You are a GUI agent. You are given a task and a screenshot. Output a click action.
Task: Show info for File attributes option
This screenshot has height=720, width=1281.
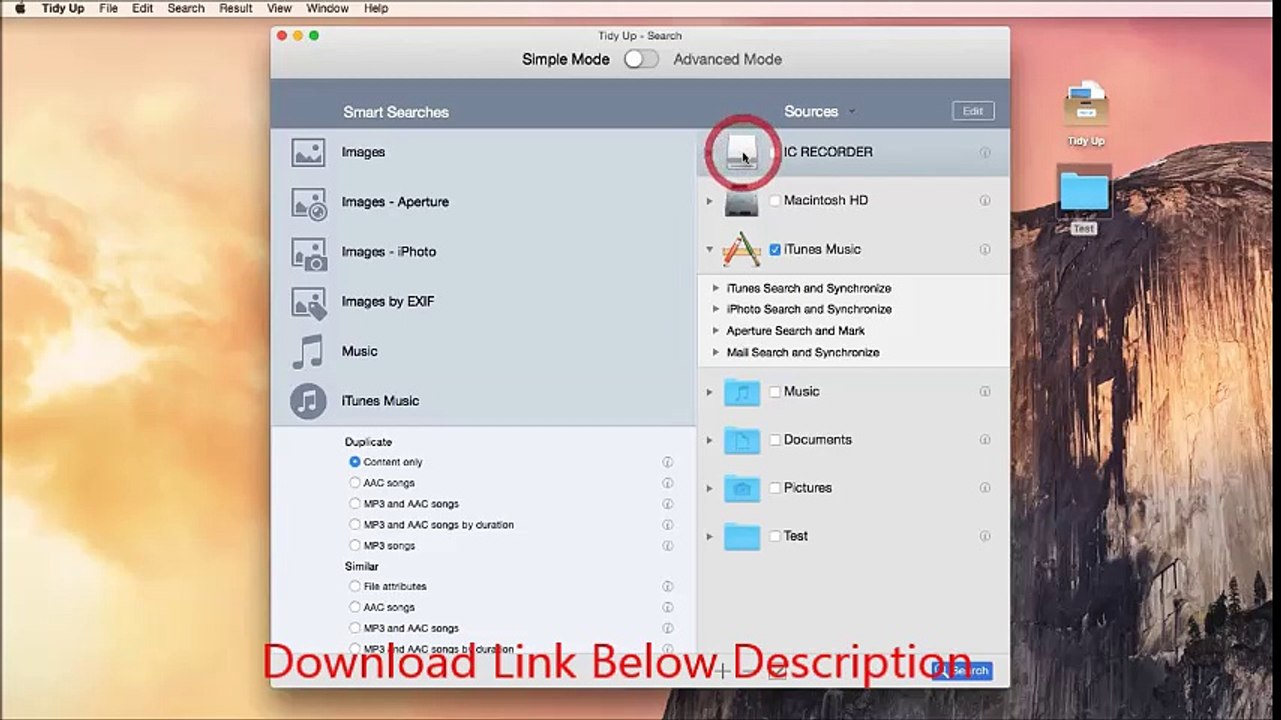click(667, 587)
